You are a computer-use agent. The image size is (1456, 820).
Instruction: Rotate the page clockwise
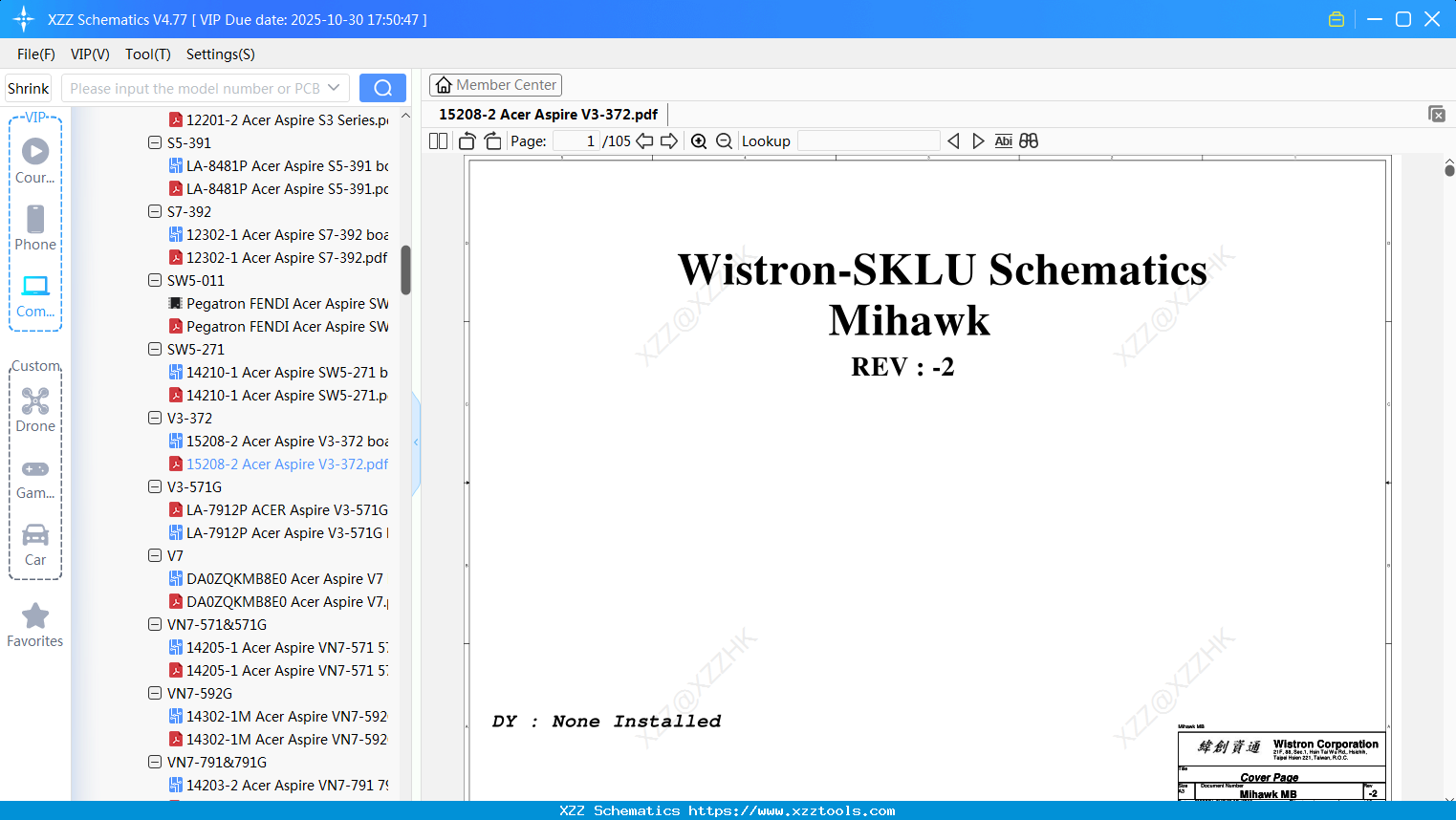[492, 141]
